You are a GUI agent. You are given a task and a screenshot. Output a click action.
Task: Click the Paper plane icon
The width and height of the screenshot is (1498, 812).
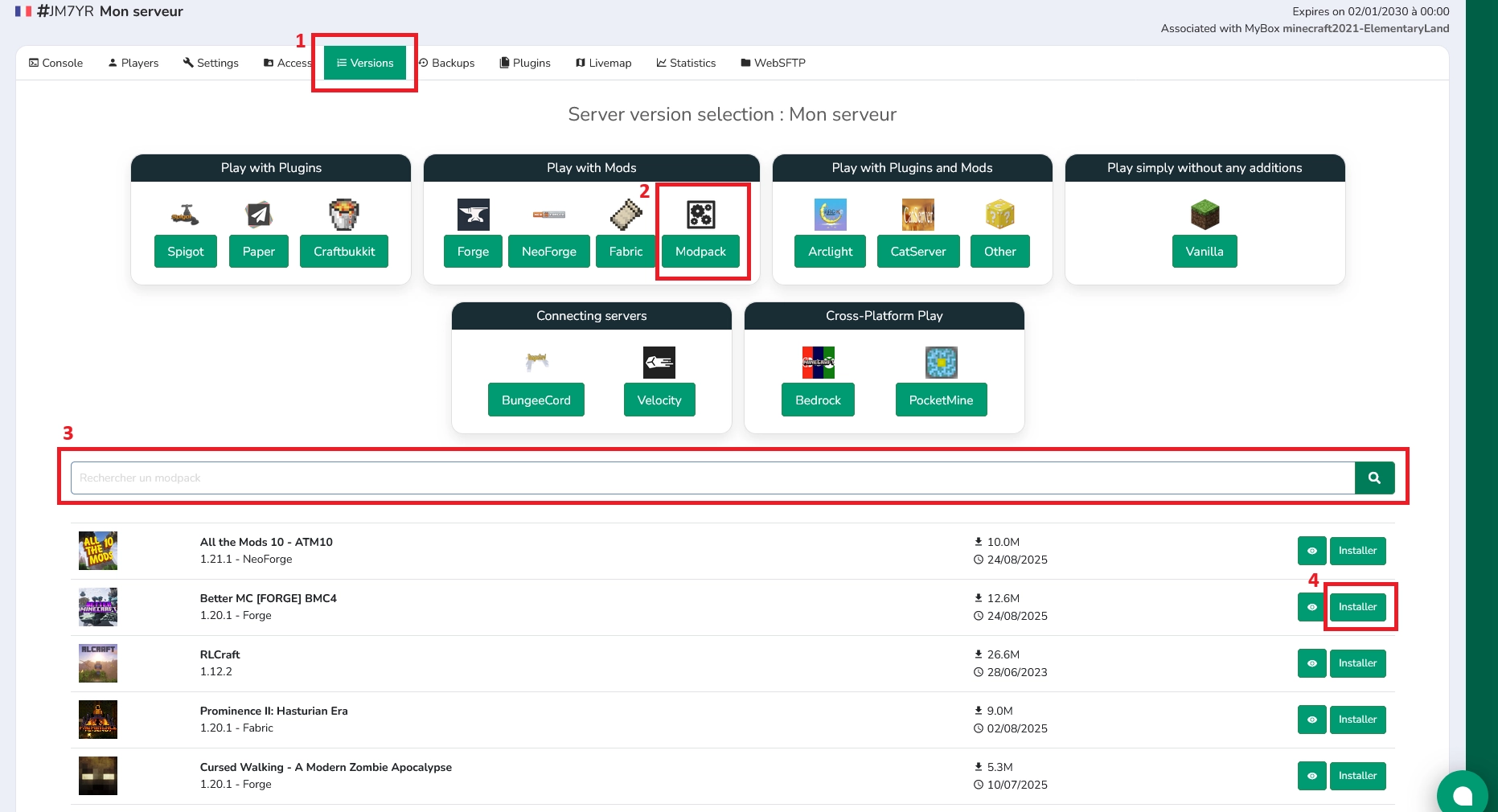[259, 215]
